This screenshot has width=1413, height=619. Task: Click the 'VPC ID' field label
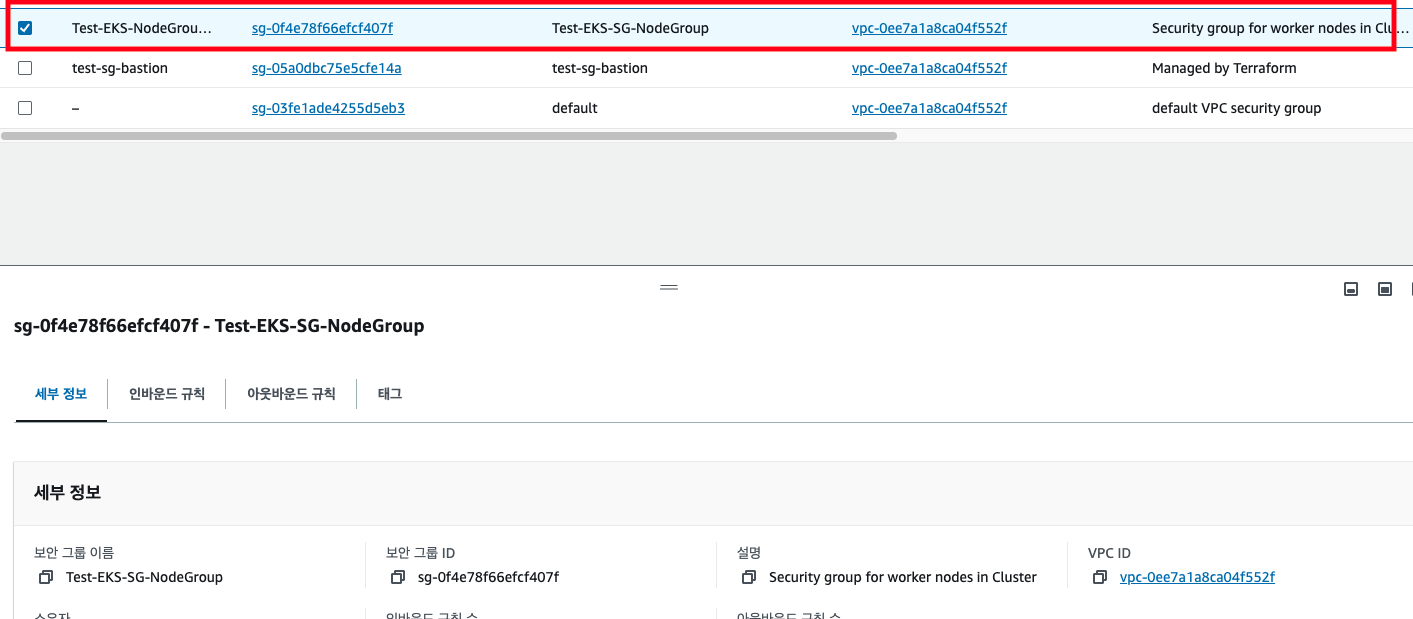click(x=1109, y=553)
